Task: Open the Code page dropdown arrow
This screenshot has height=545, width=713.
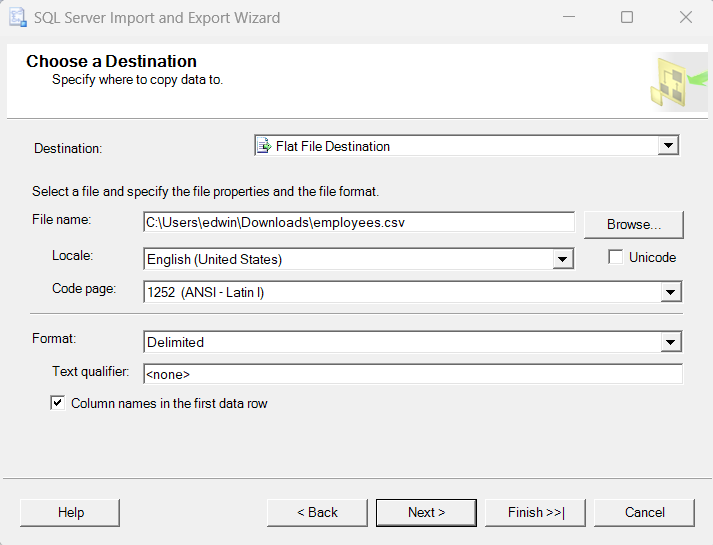Action: [671, 292]
